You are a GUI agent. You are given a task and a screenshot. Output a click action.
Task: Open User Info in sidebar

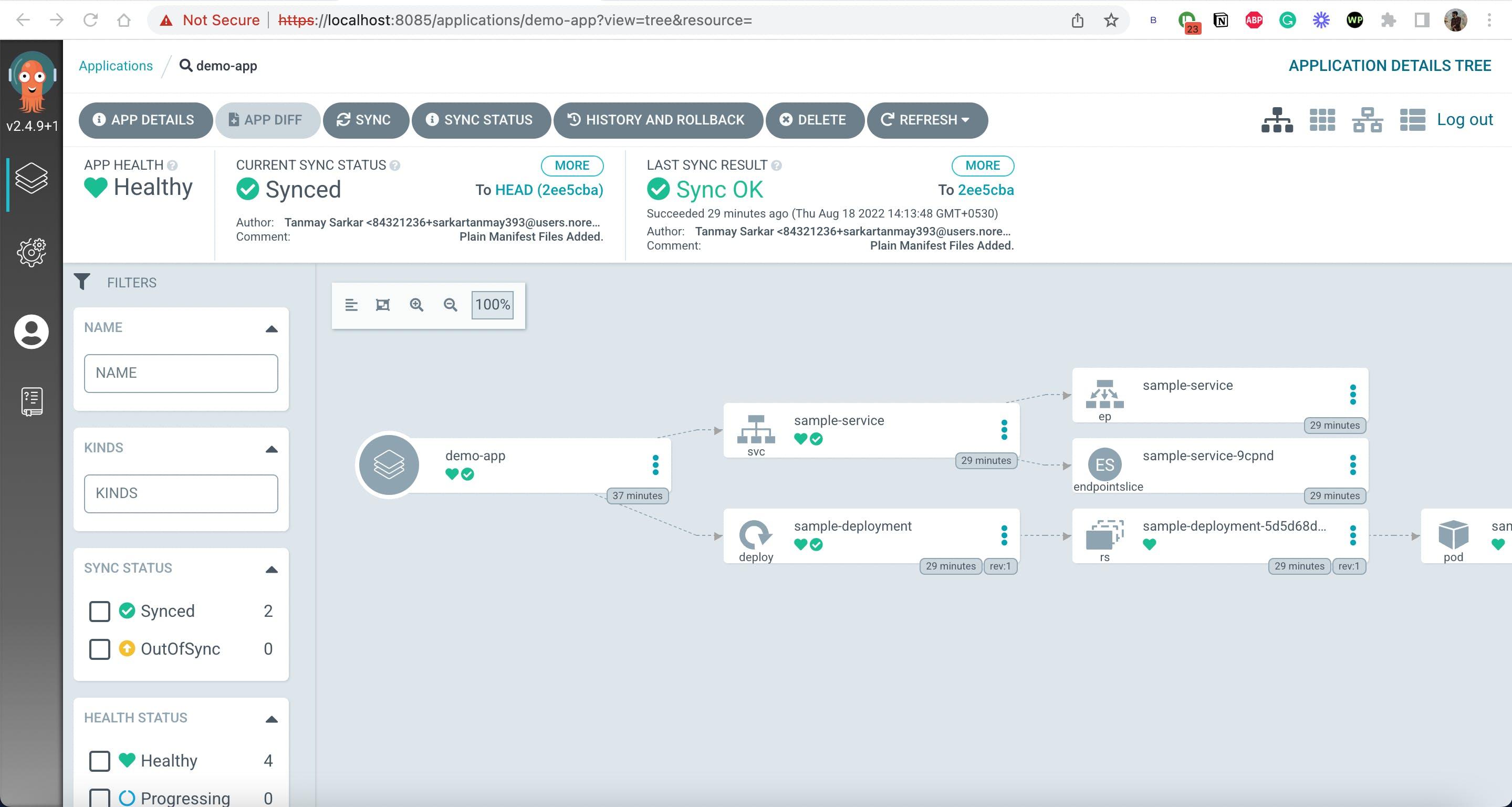31,332
